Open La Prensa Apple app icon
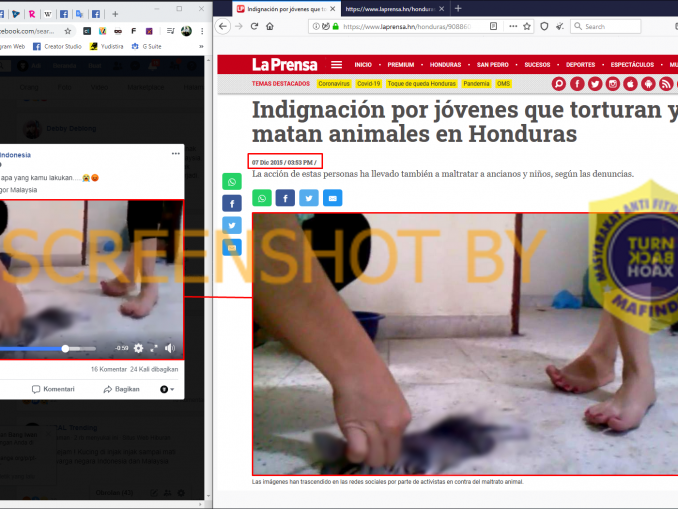678x509 pixels. tap(630, 83)
